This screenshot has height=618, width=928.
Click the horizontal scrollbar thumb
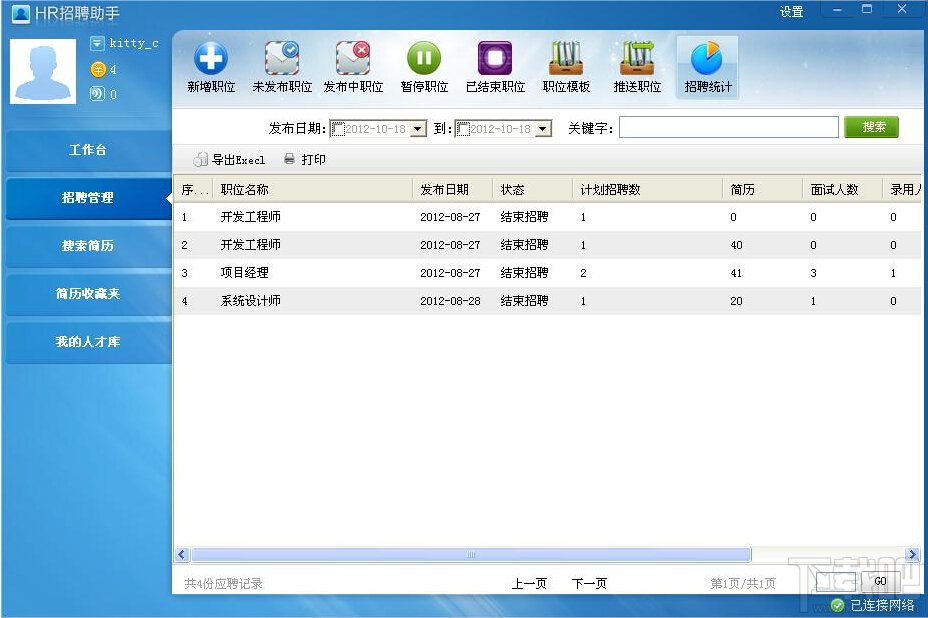471,555
